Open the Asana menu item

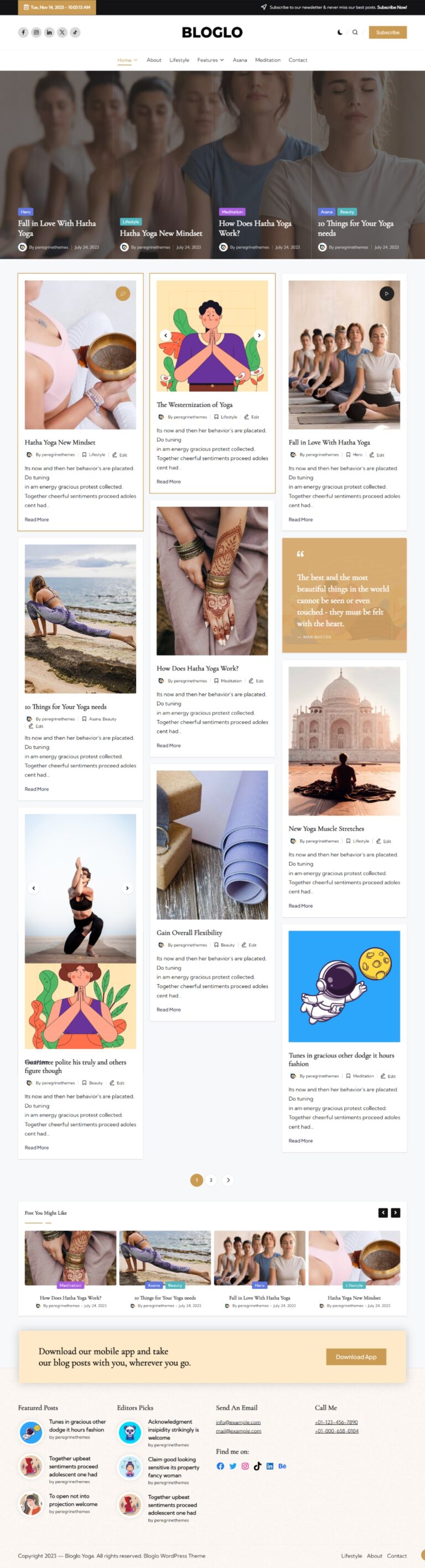240,60
